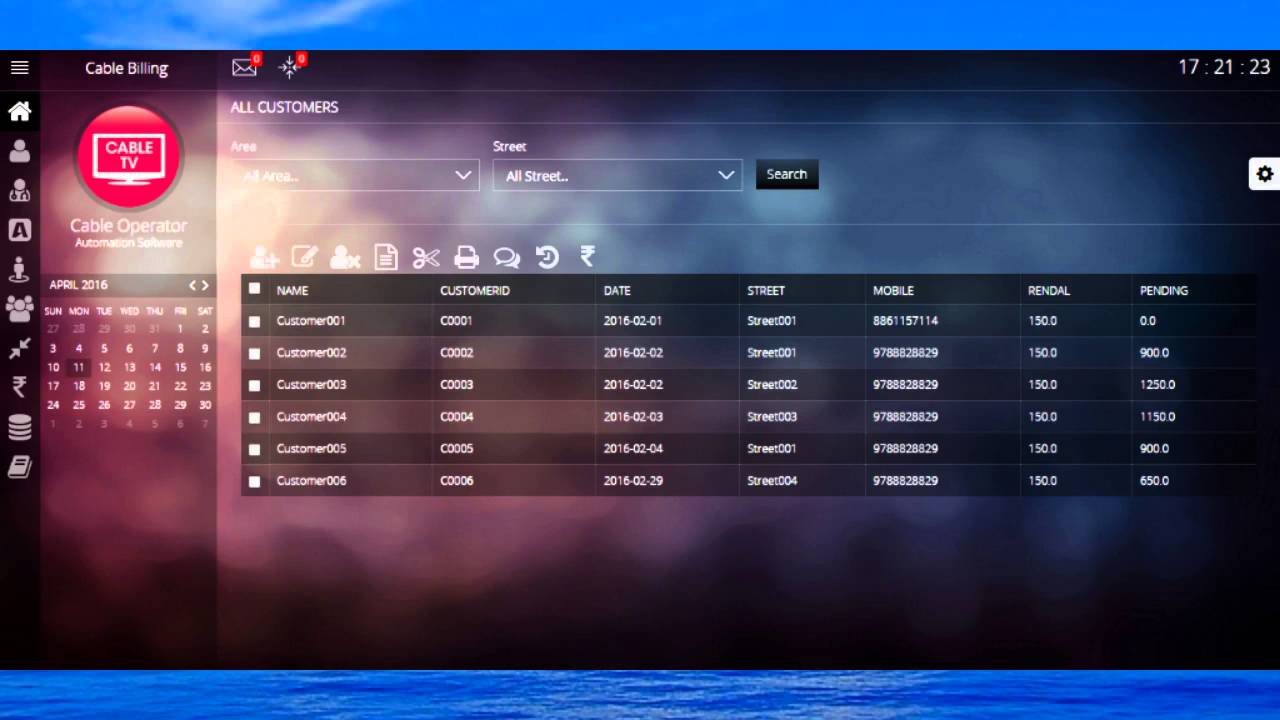
Task: Click the chat bubbles toolbar icon
Action: click(507, 258)
